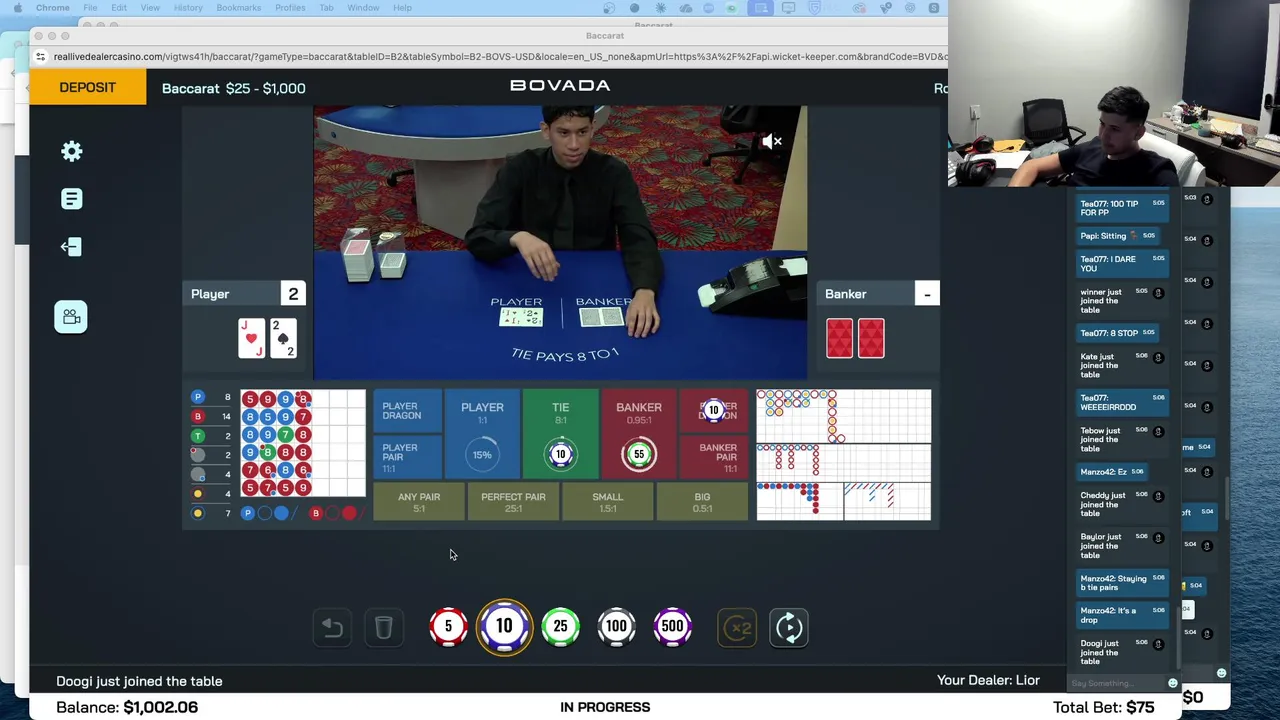Bet on the TIE 8:1 spot
This screenshot has width=1280, height=720.
(560, 434)
